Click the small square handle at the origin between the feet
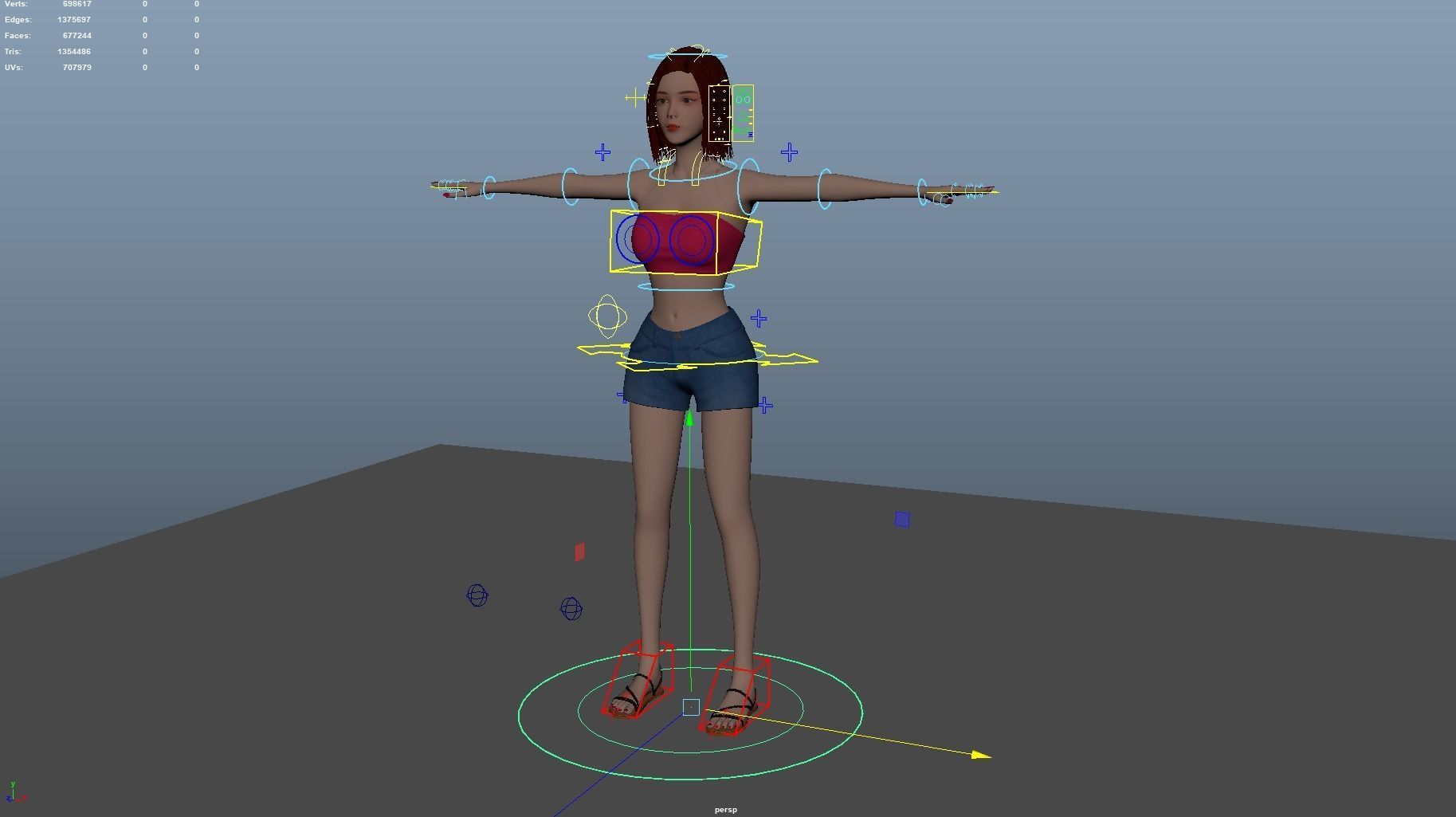The height and width of the screenshot is (817, 1456). point(691,707)
